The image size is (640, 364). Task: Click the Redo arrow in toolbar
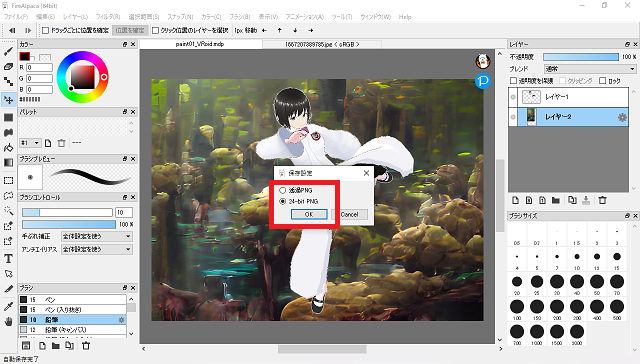pos(27,30)
